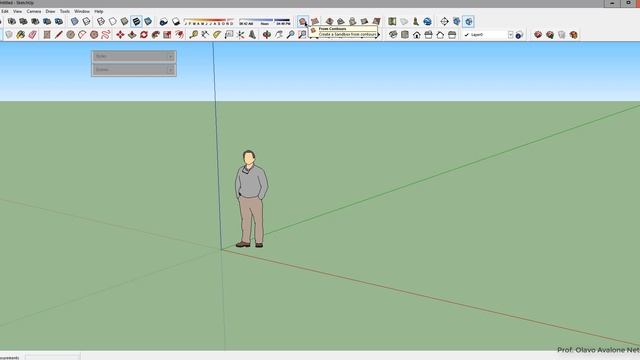This screenshot has width=640, height=360.
Task: Select the Add Detail sandbox tool
Action: tap(364, 21)
